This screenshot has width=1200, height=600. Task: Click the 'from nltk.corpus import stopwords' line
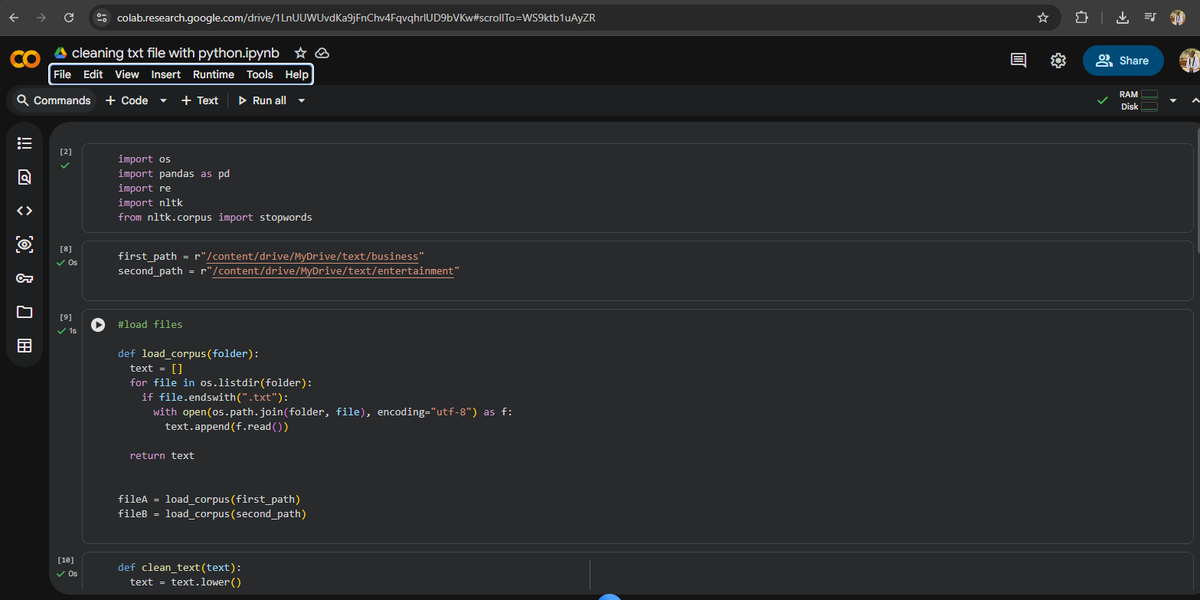tap(215, 217)
